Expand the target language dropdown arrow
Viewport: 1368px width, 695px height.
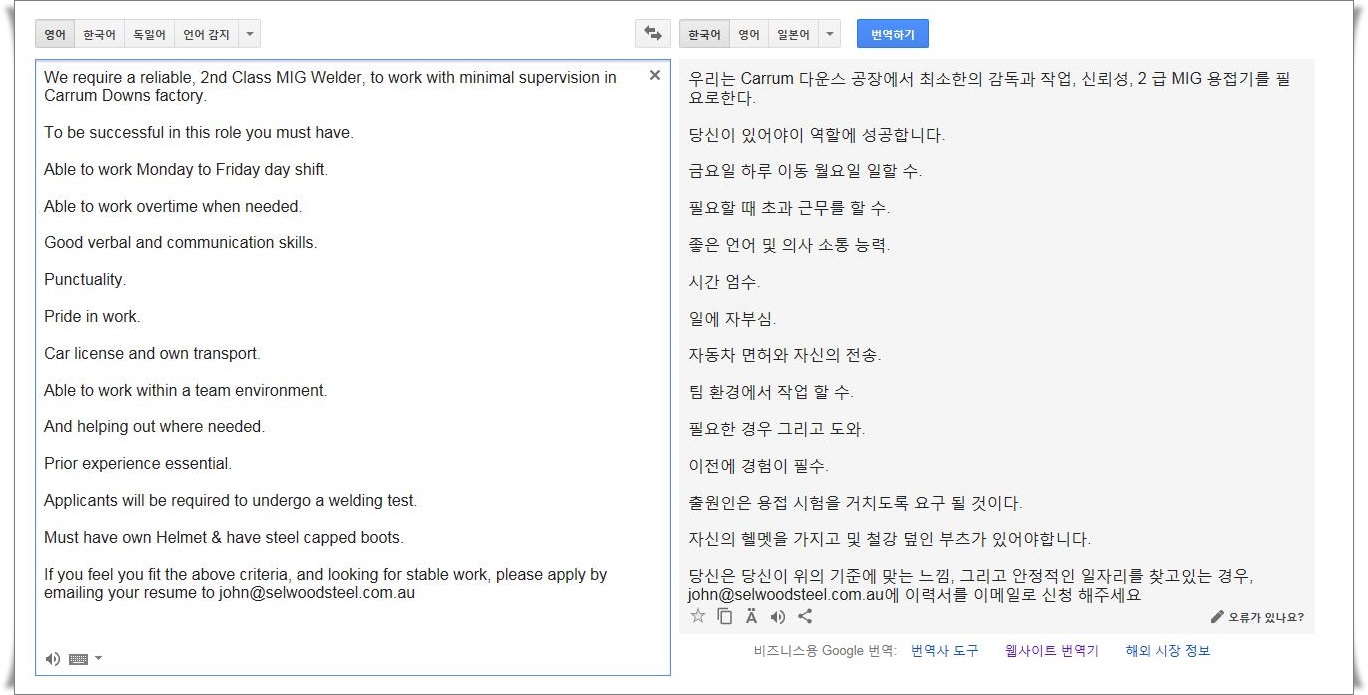tap(829, 34)
